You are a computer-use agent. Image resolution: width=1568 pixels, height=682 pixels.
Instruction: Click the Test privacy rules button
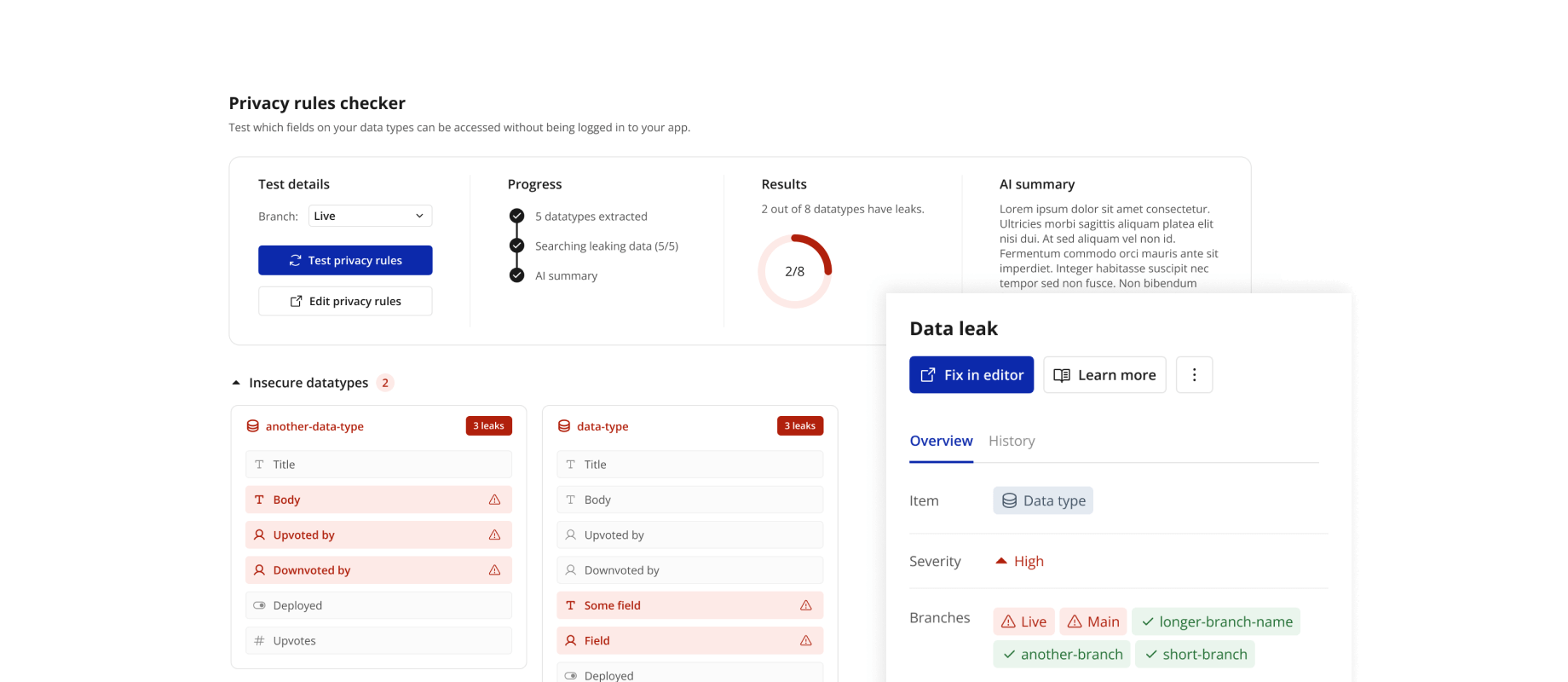click(345, 260)
